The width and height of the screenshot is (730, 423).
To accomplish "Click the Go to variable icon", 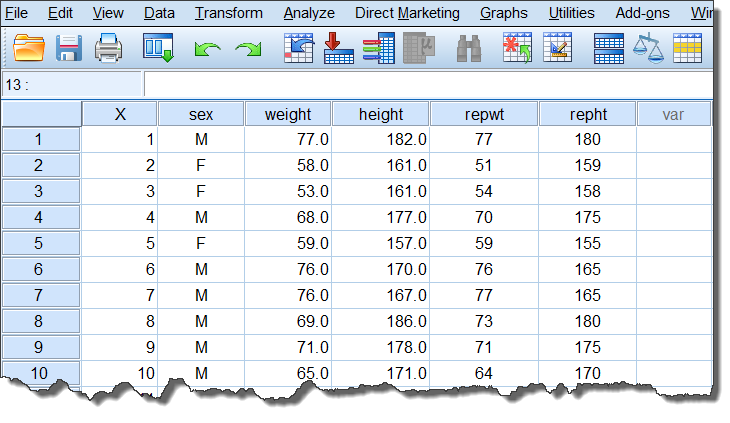I will pos(339,47).
